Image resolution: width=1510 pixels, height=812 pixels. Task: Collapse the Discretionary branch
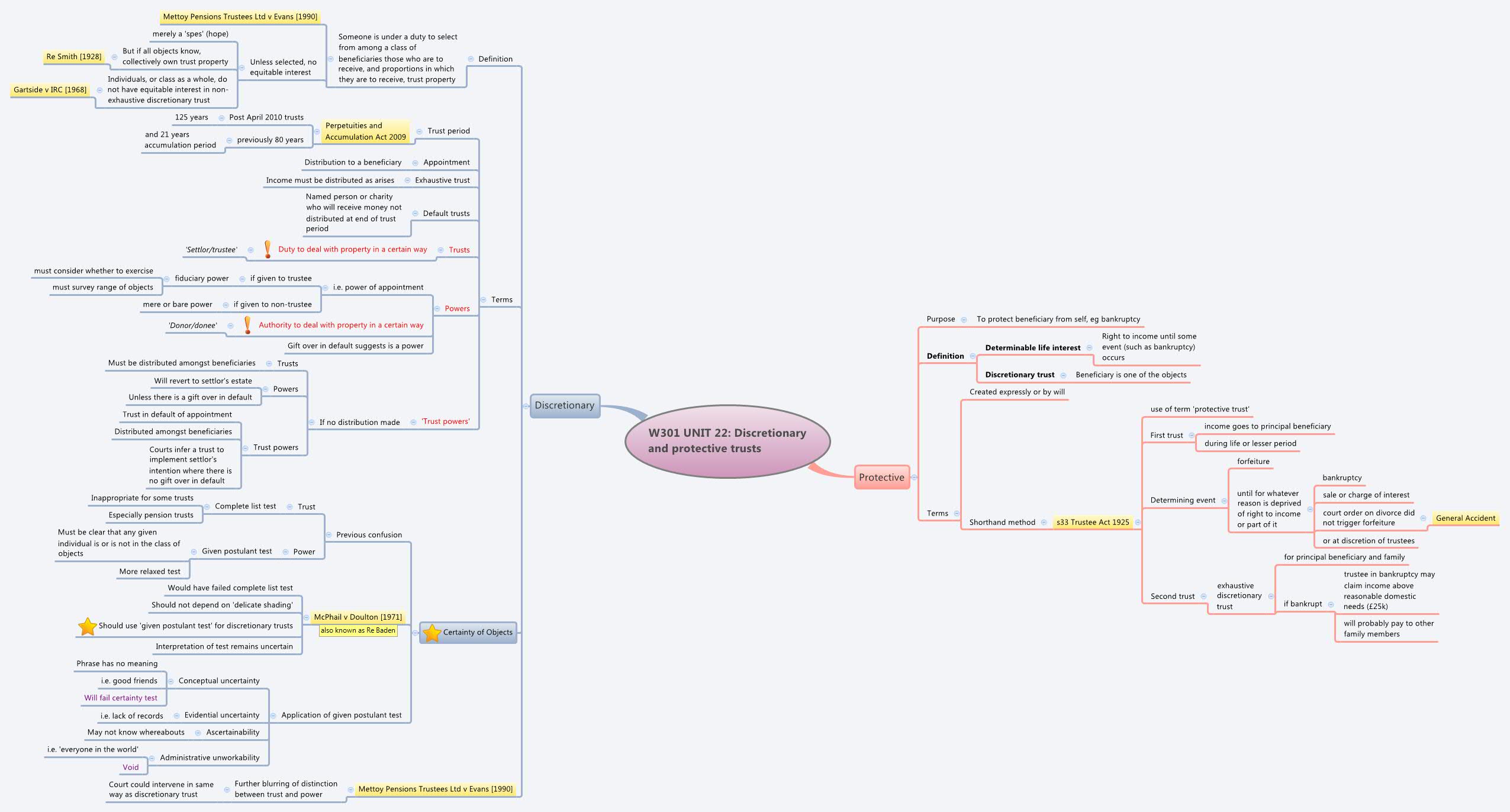coord(526,406)
